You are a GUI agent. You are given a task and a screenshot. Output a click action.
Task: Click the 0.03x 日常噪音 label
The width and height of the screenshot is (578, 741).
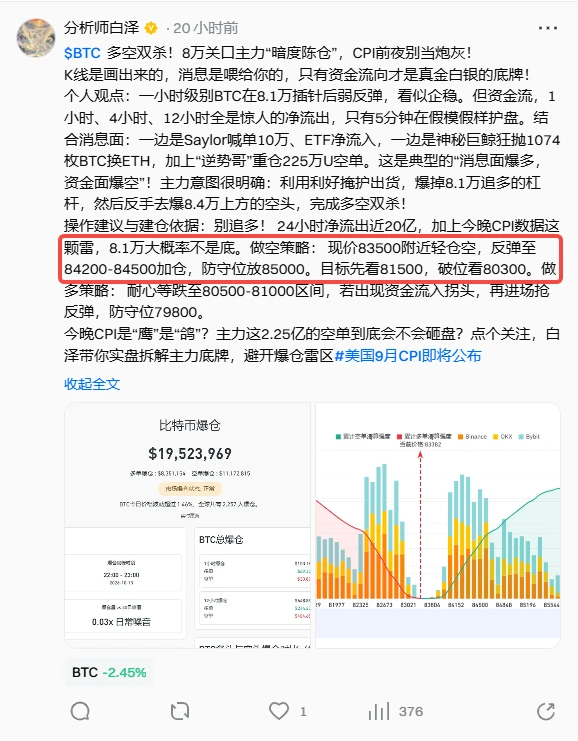tap(121, 622)
